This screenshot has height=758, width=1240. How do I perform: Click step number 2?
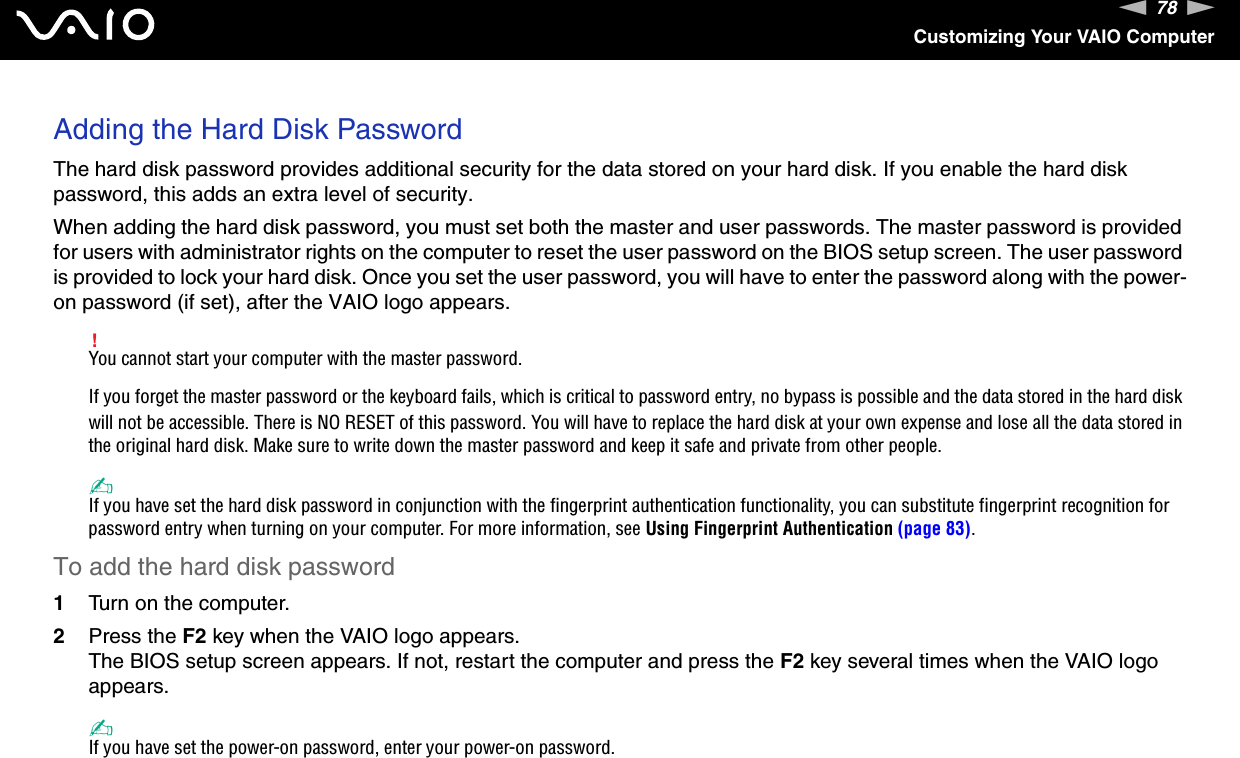click(59, 636)
